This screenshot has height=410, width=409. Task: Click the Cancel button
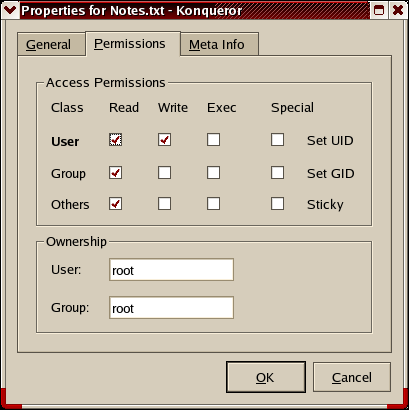click(352, 377)
